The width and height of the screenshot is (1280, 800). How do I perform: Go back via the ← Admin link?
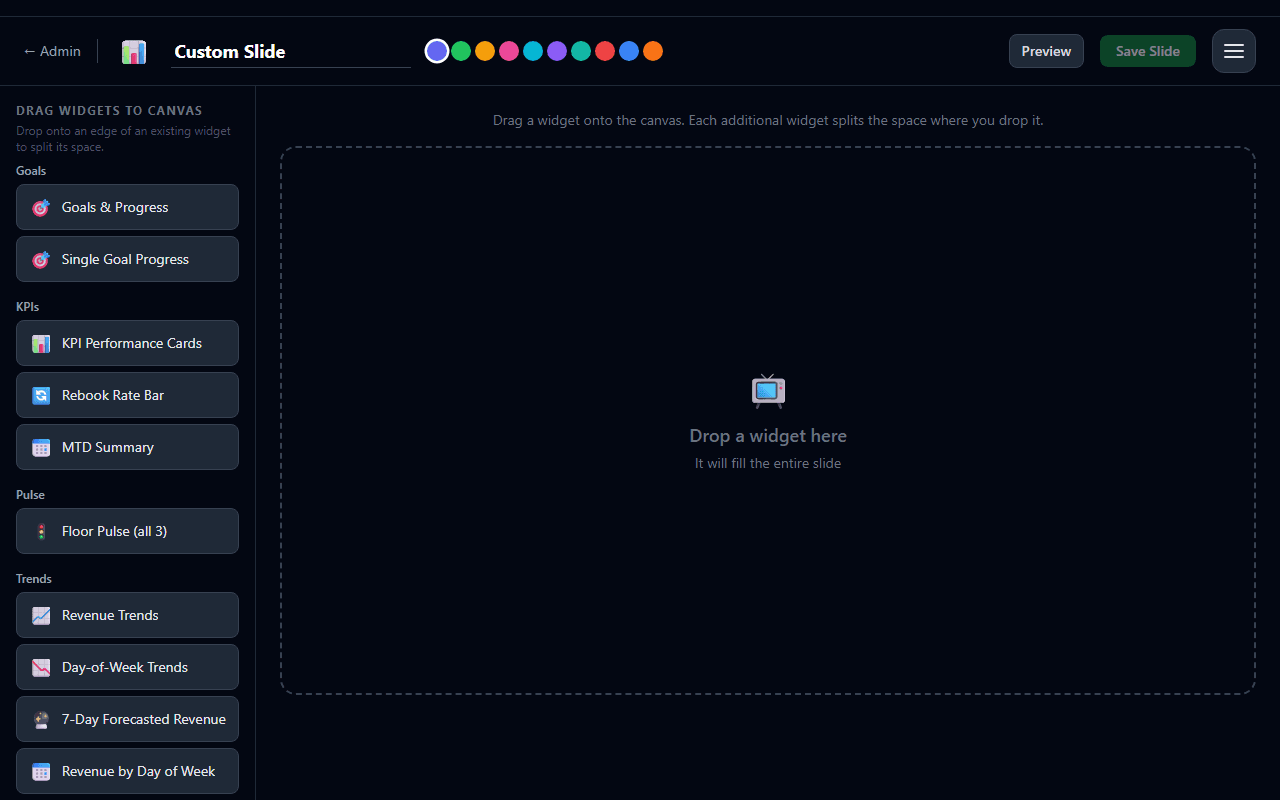[x=52, y=51]
